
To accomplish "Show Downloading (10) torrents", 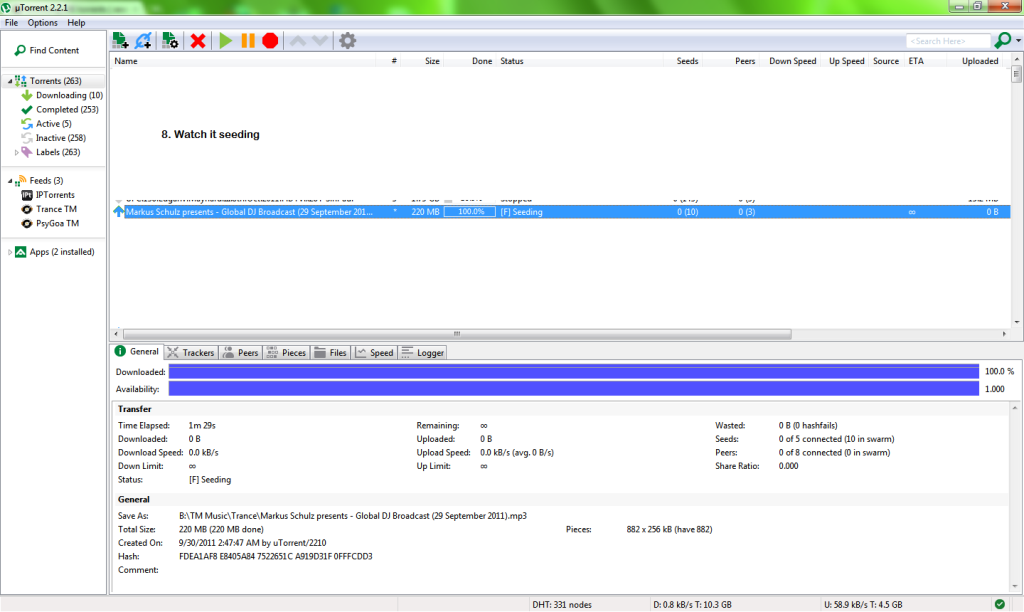I will tap(69, 95).
